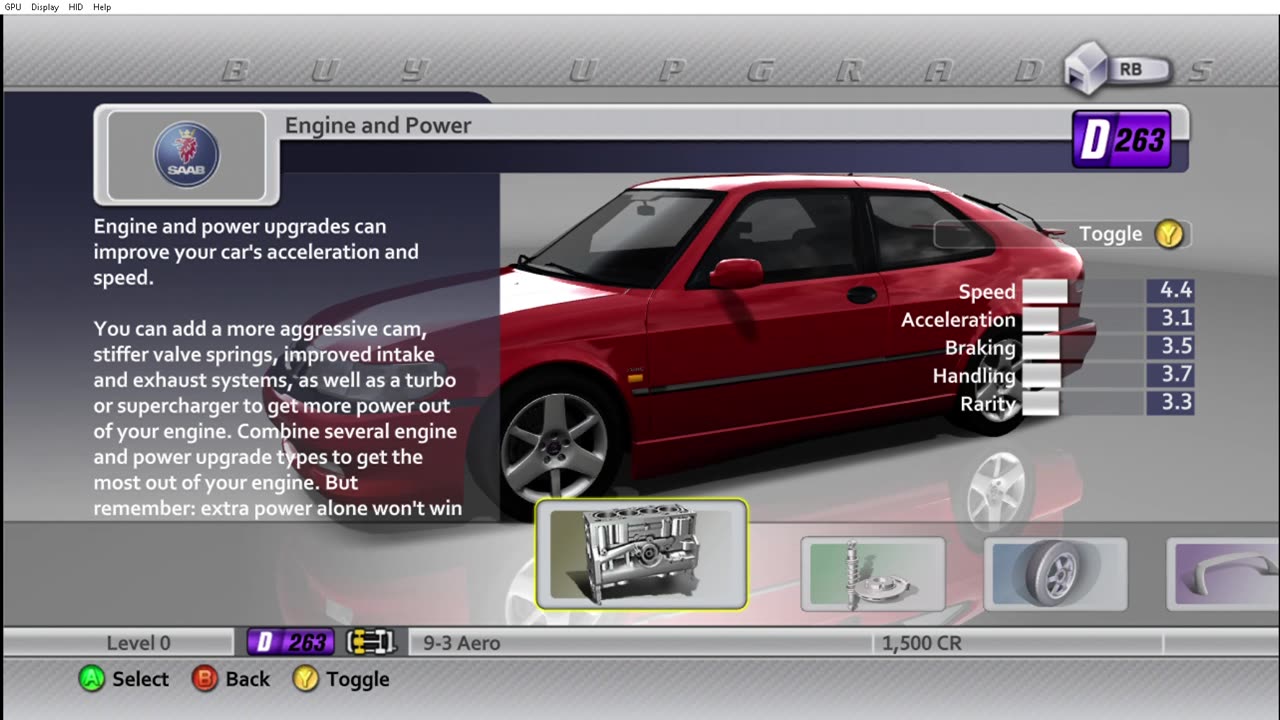The image size is (1280, 720).
Task: Click the Toggle label in stats panel
Action: click(x=1110, y=234)
